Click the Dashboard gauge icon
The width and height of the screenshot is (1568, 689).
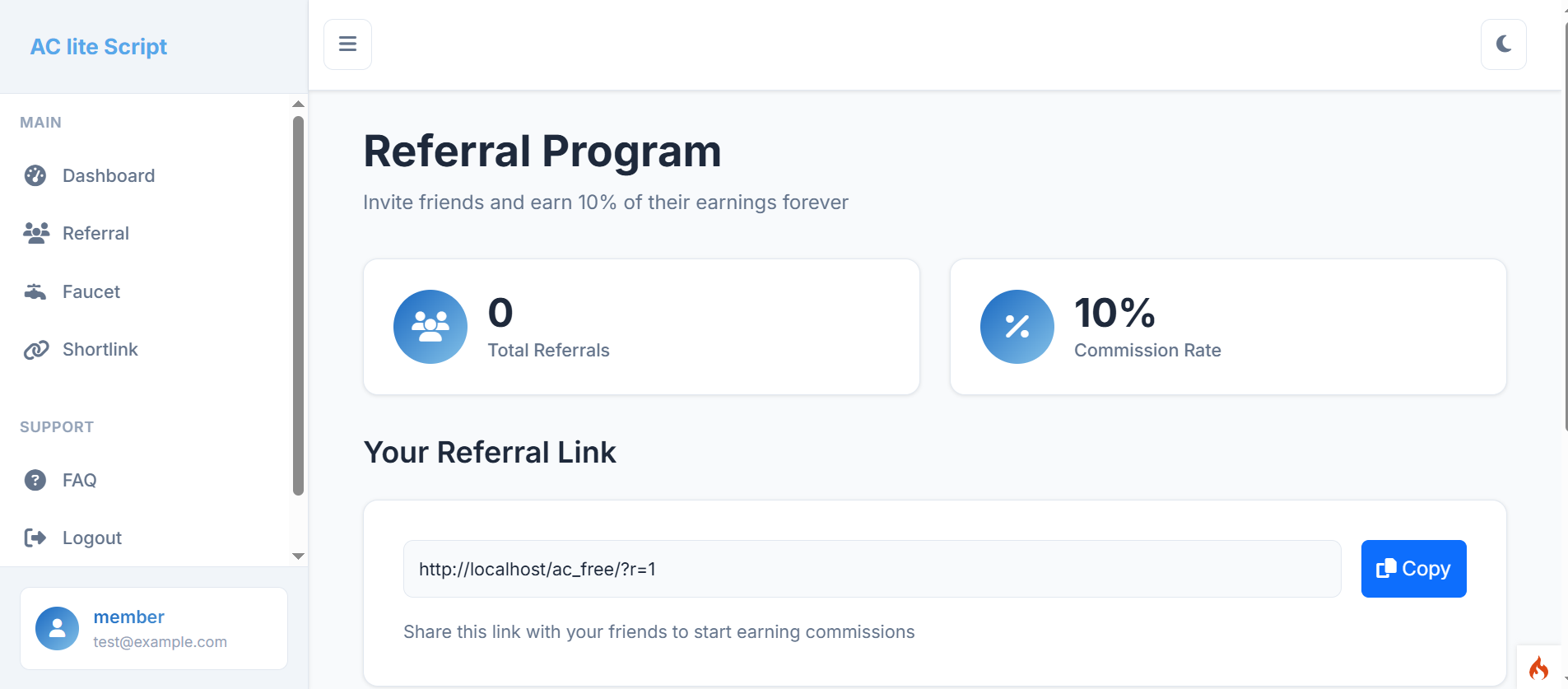pyautogui.click(x=35, y=175)
